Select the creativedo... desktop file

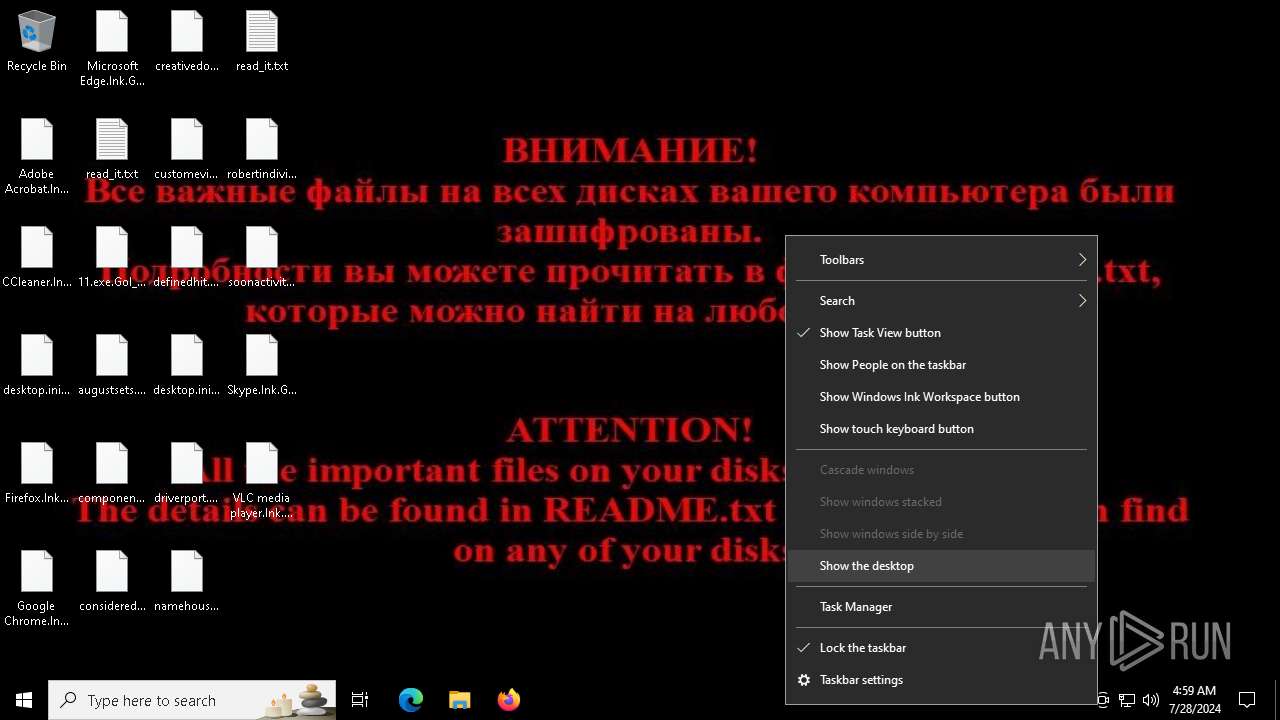click(187, 42)
